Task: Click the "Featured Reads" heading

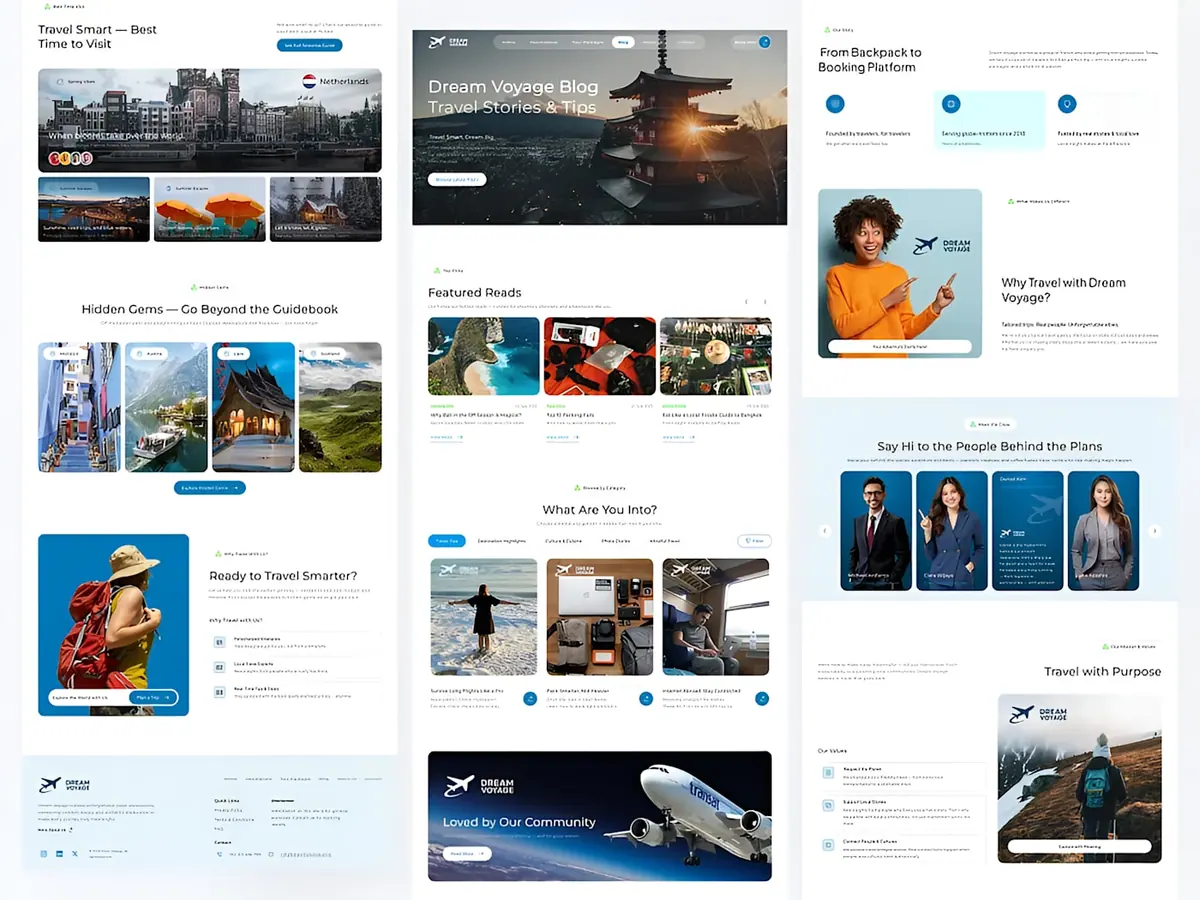Action: point(475,293)
